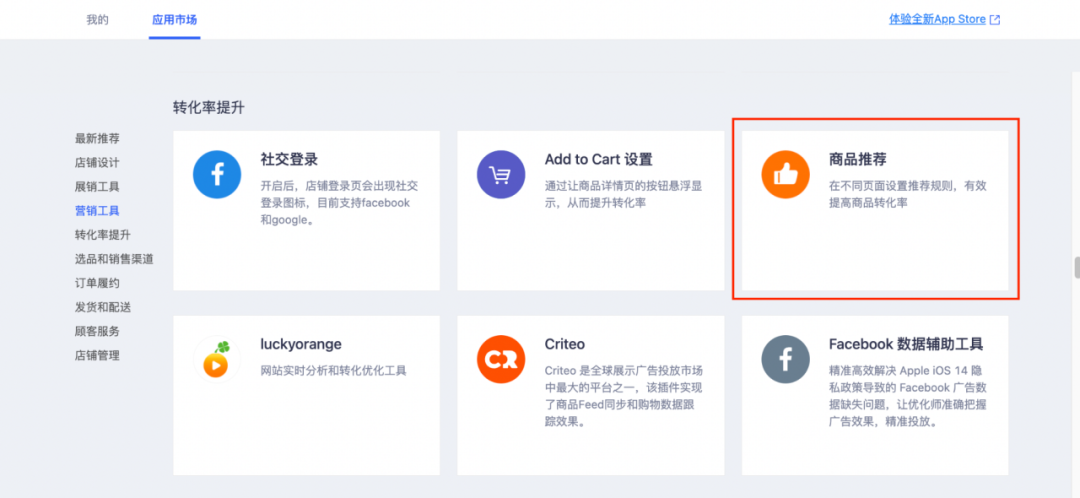Go to 店铺设计 category
Viewport: 1080px width, 498px height.
tap(97, 162)
